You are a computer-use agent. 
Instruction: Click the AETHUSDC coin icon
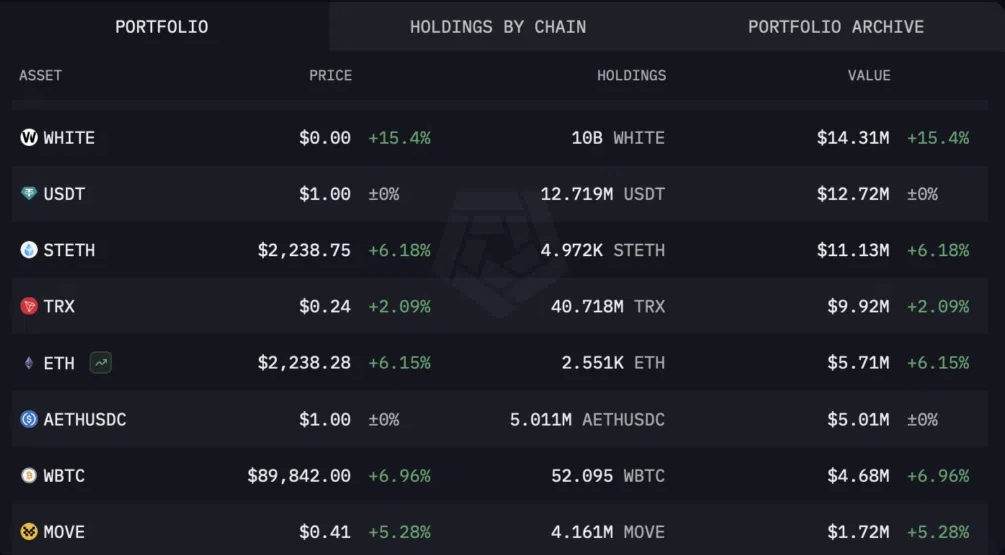[x=29, y=419]
